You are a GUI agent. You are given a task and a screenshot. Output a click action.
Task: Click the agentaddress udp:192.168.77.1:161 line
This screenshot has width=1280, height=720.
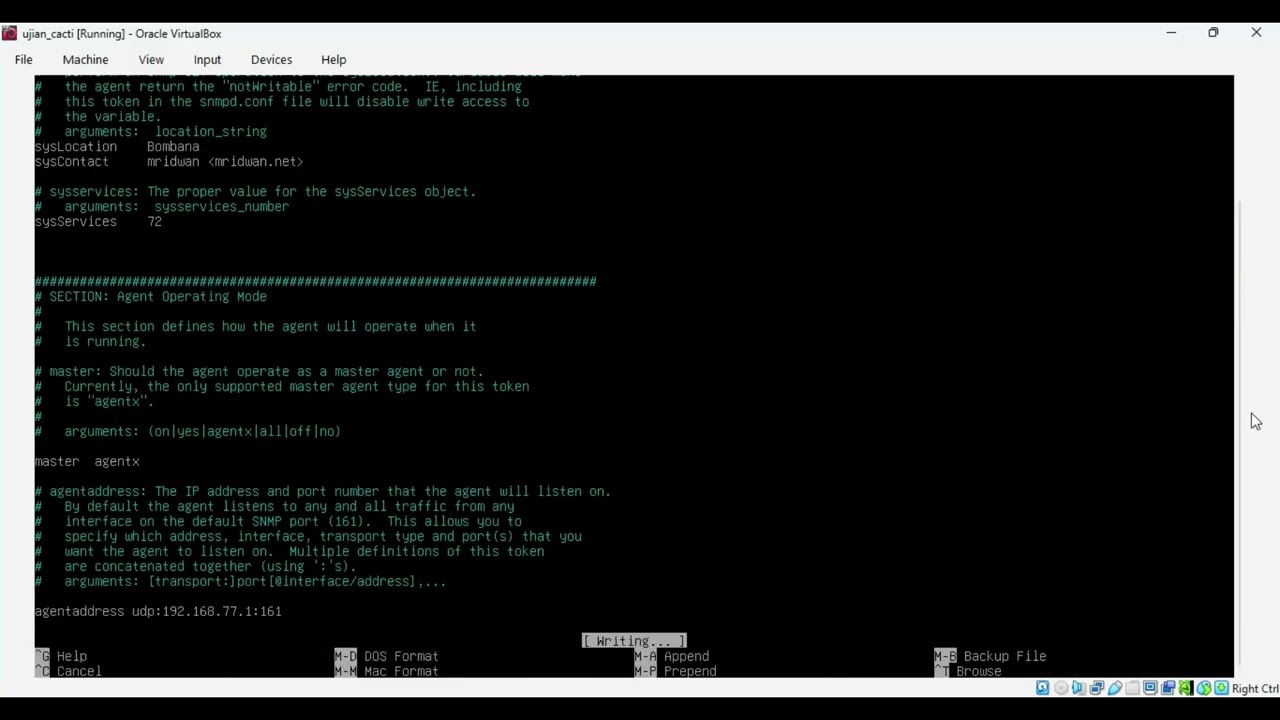158,611
